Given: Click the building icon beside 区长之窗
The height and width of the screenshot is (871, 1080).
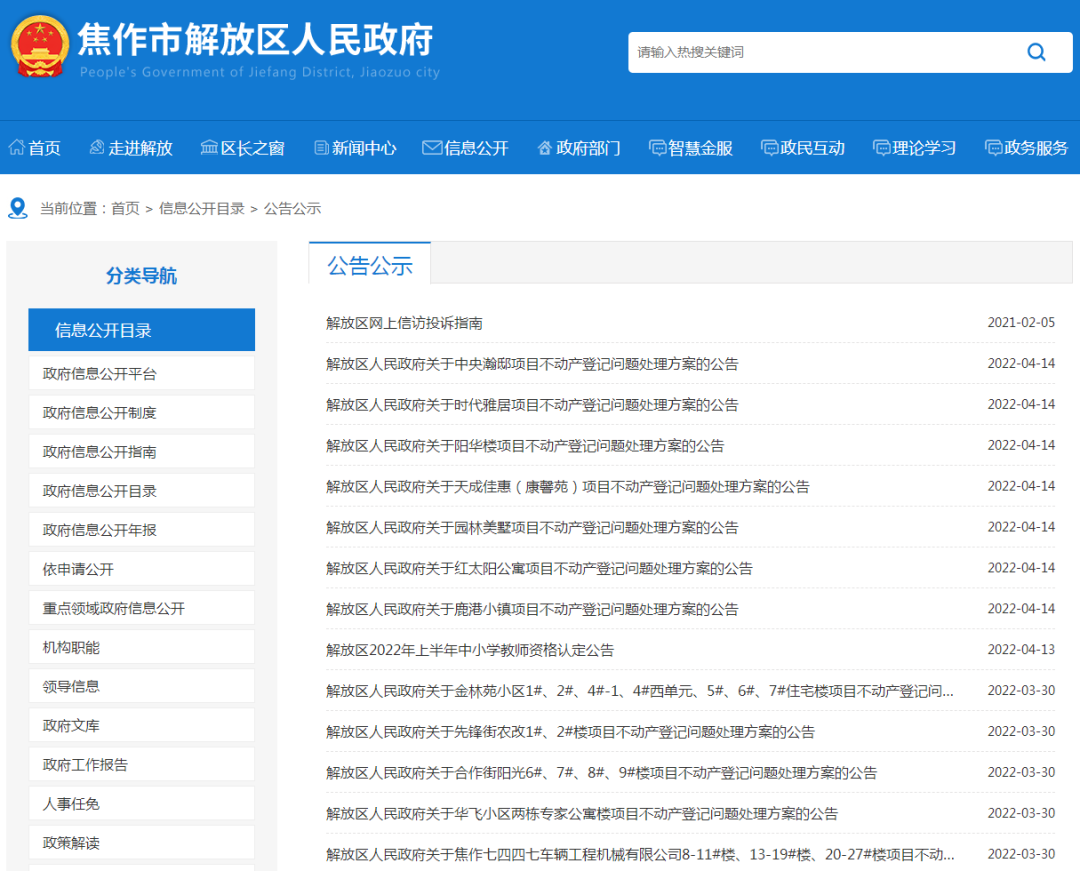Looking at the screenshot, I should pos(209,148).
